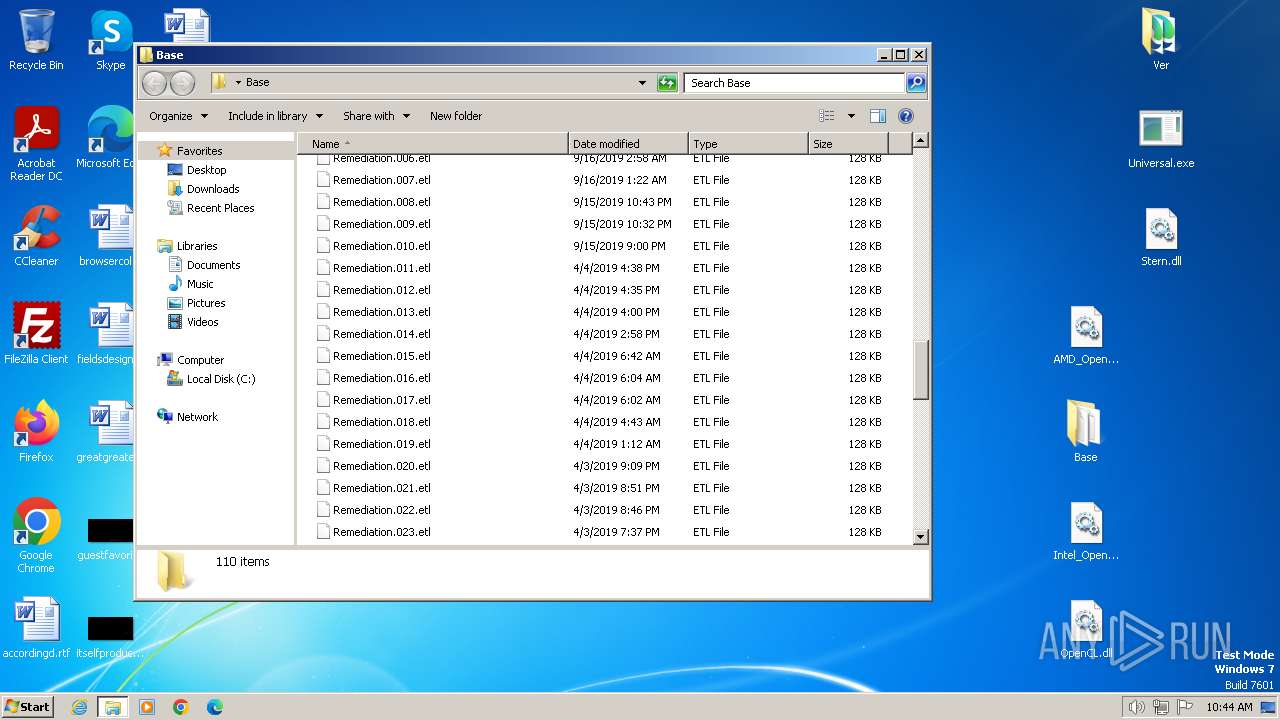
Task: Select the Firefox desktop icon
Action: [x=36, y=432]
